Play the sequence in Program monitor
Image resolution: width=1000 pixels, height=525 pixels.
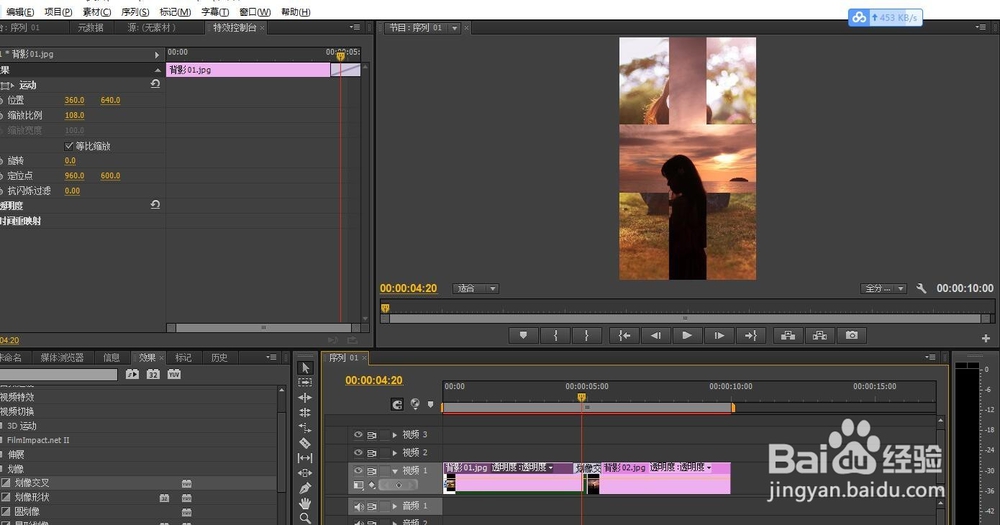(x=687, y=336)
